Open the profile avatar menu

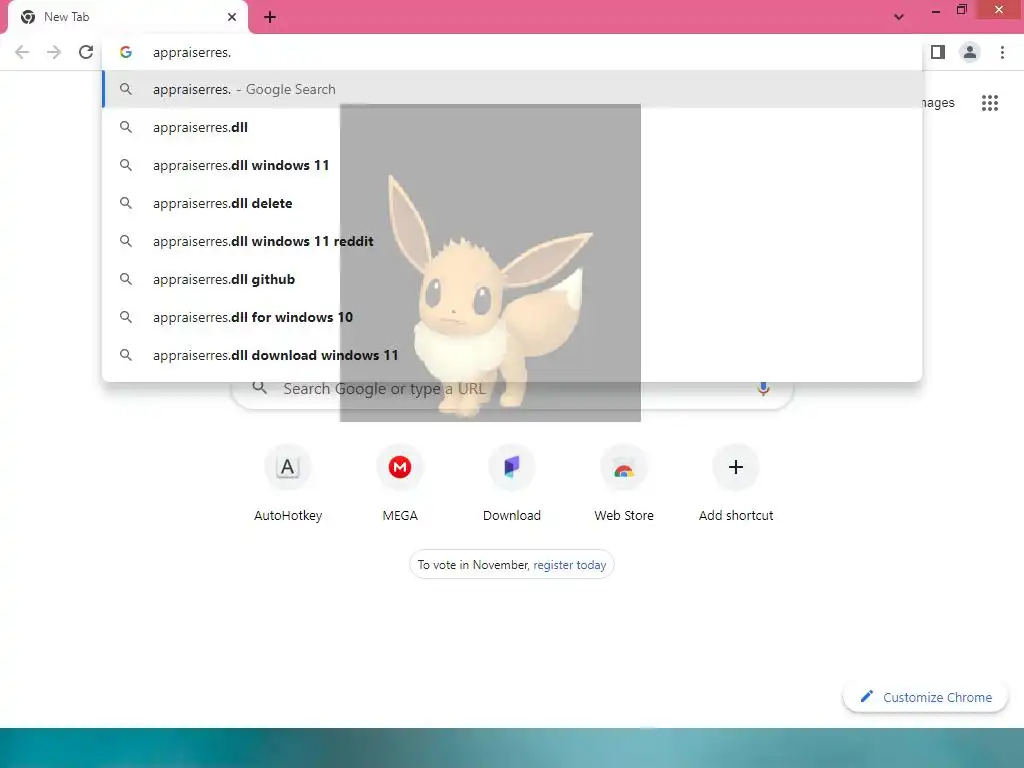970,52
